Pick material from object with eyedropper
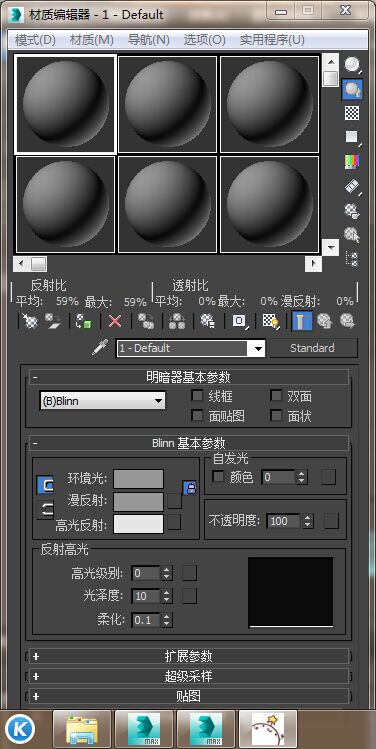This screenshot has height=749, width=376. pos(101,347)
